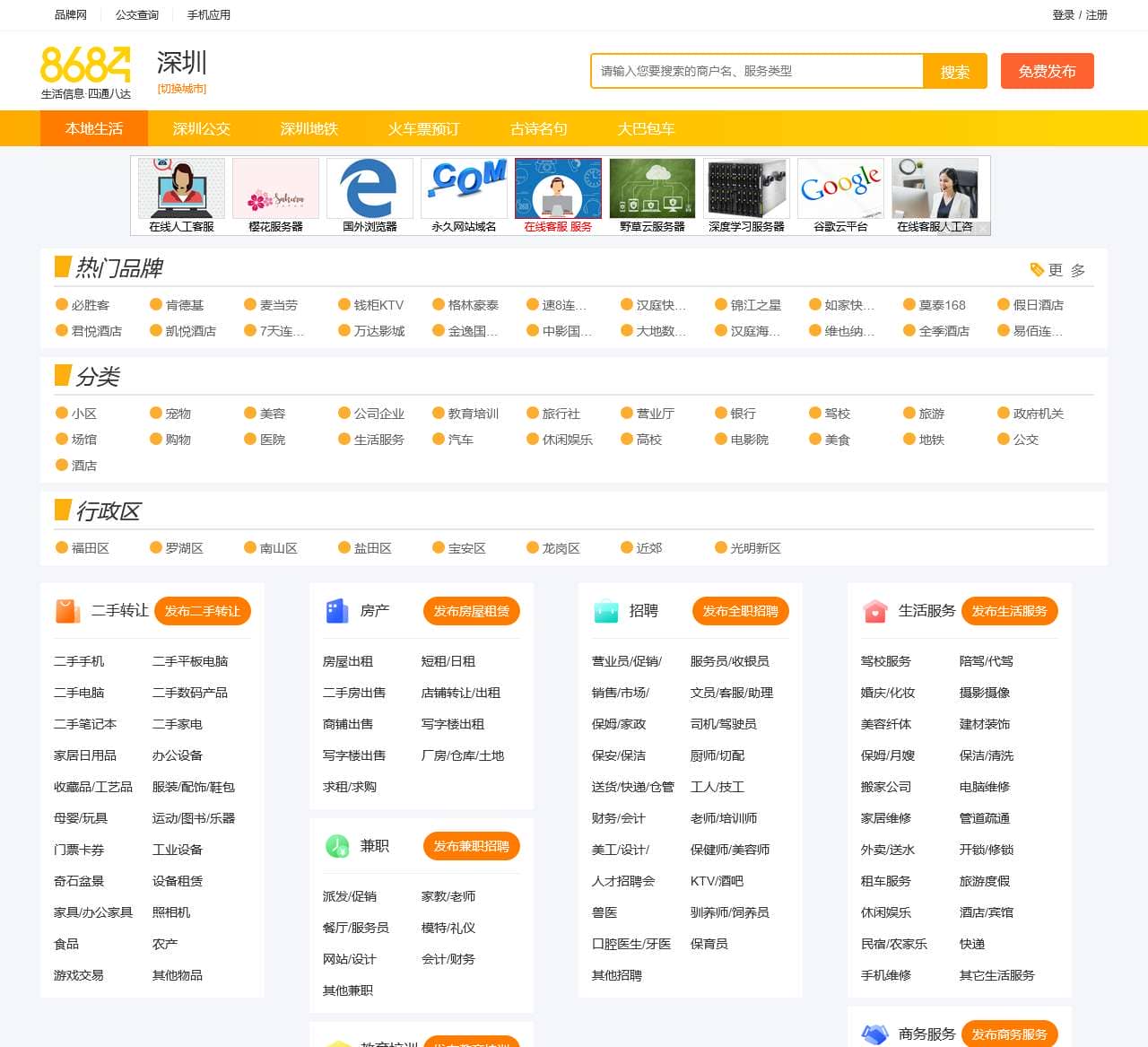Click 发布兼职招聘 button
The width and height of the screenshot is (1148, 1047).
[x=472, y=846]
